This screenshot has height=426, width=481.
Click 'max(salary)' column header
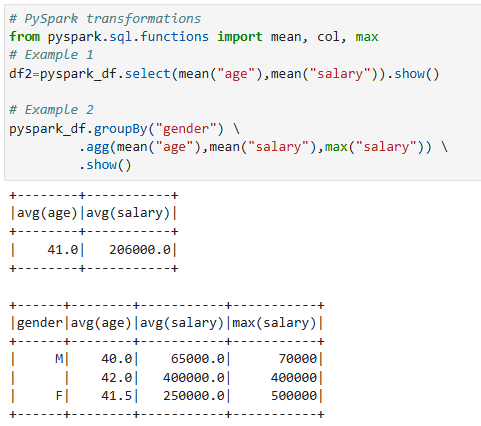(274, 323)
